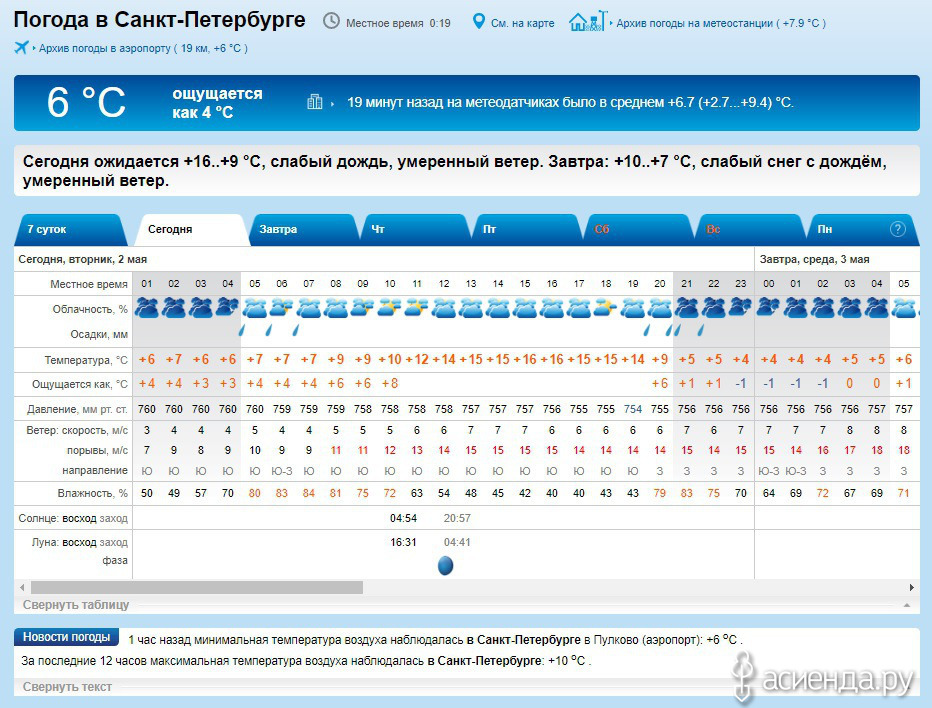The height and width of the screenshot is (708, 932).
Task: Click the small arrow next to banner building icon
Action: click(x=332, y=103)
